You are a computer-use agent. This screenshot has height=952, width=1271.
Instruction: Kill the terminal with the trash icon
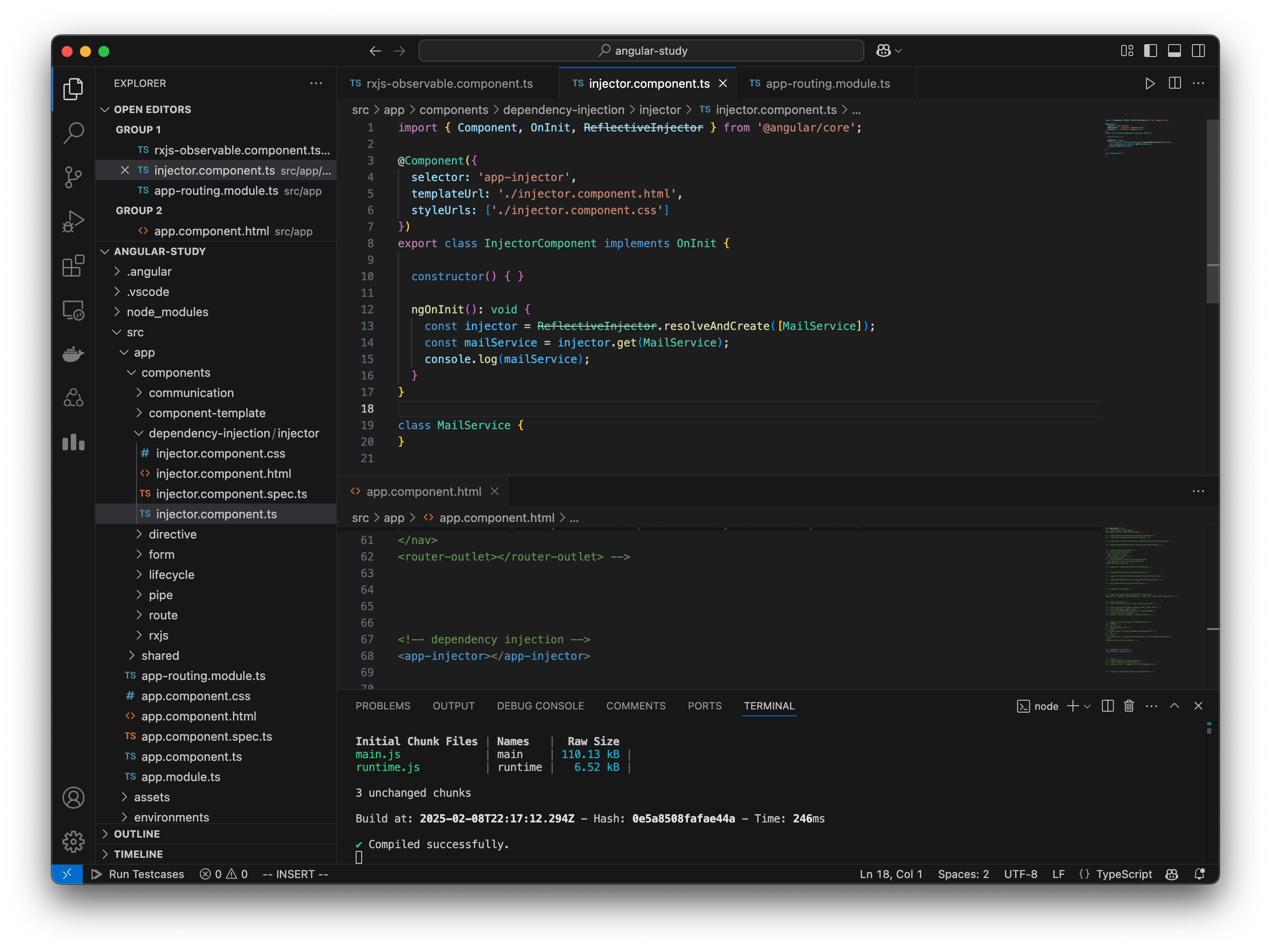coord(1129,706)
